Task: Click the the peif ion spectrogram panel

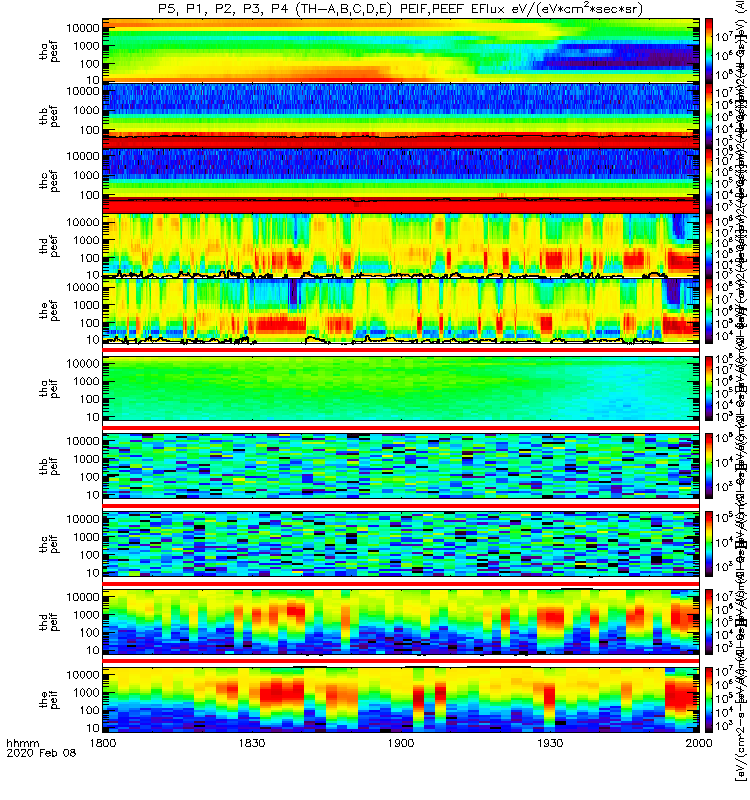Action: point(401,699)
